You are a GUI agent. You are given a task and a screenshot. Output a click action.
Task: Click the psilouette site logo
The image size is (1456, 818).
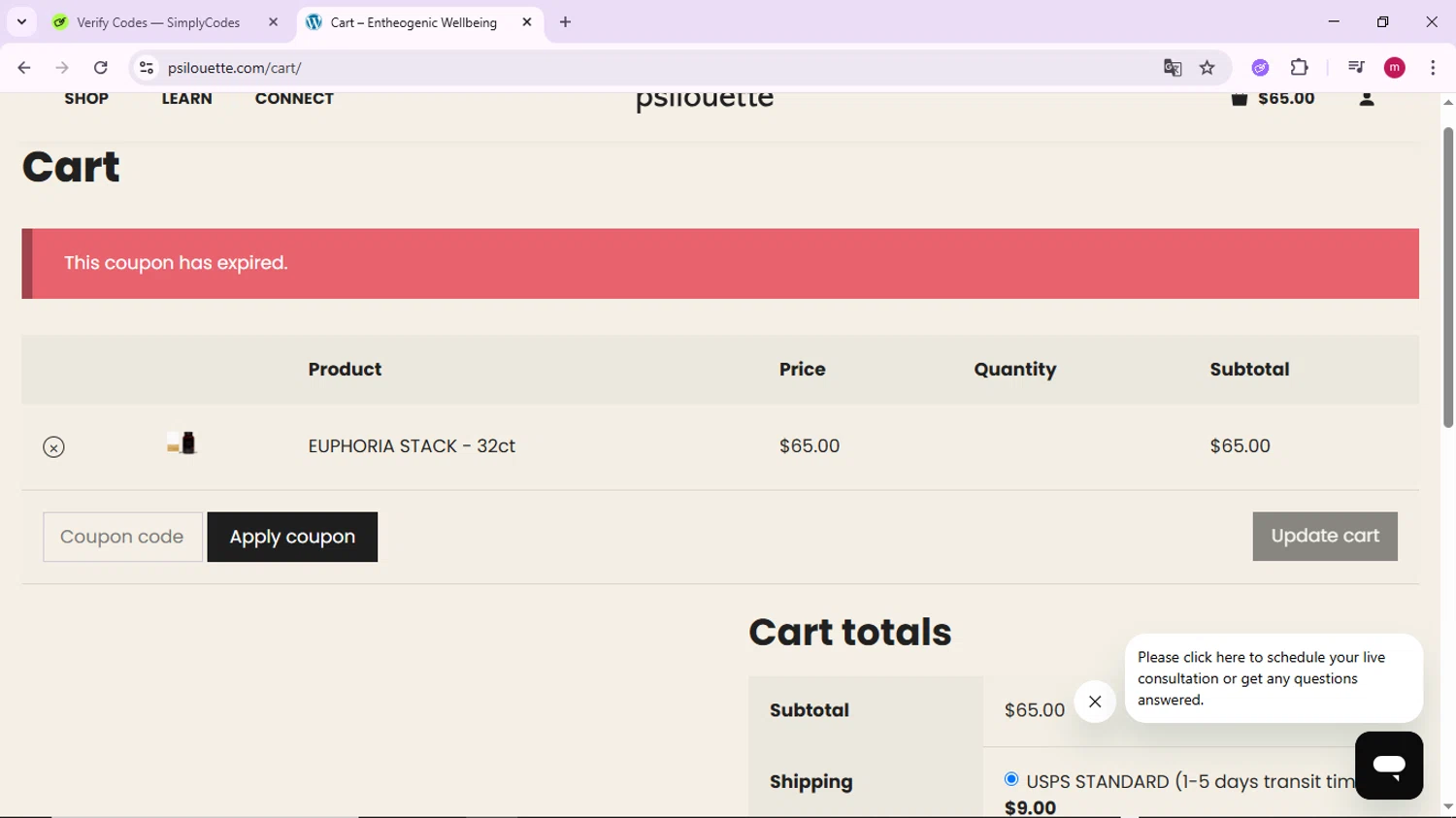(x=705, y=99)
